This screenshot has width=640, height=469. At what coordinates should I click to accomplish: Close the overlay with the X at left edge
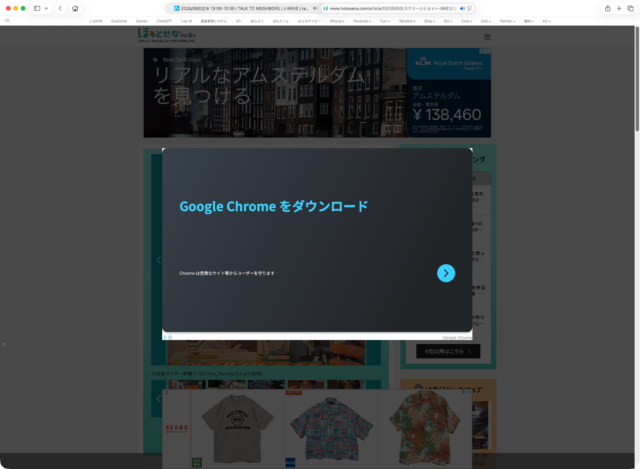coord(4,344)
